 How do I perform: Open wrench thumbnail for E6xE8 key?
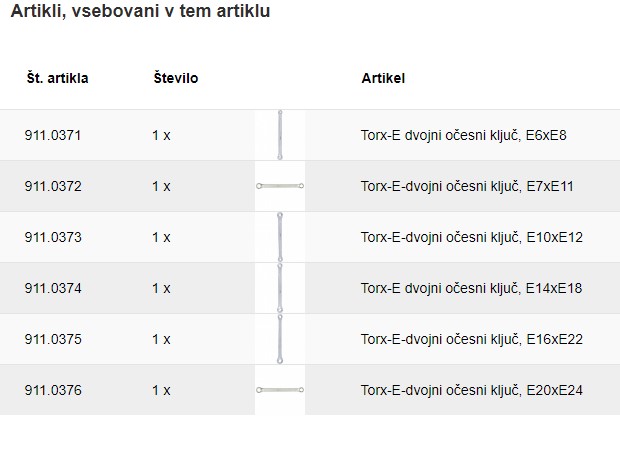[280, 135]
